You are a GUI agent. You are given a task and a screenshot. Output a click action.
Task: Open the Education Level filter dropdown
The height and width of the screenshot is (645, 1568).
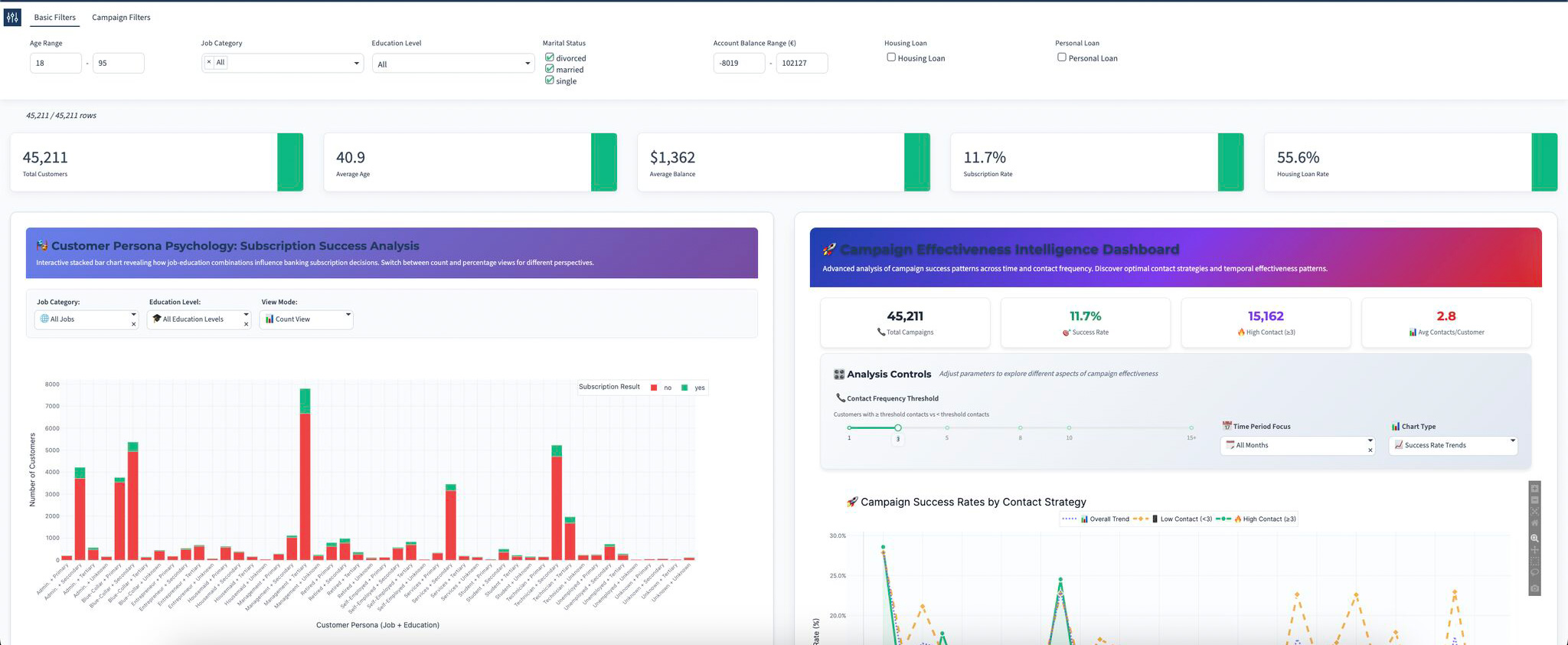coord(452,64)
